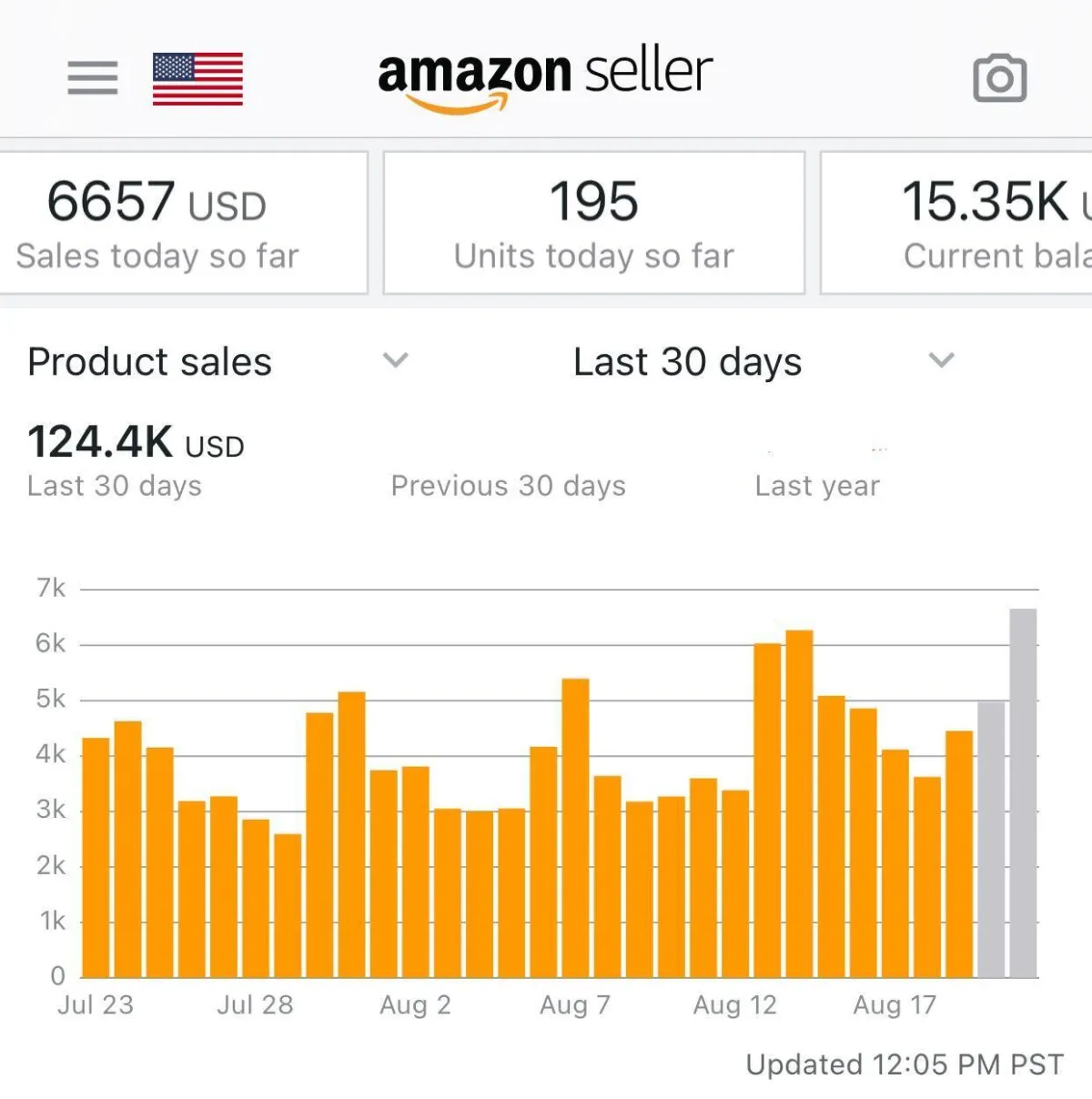Expand the Last 30 days chevron
The width and height of the screenshot is (1092, 1099).
pyautogui.click(x=941, y=360)
